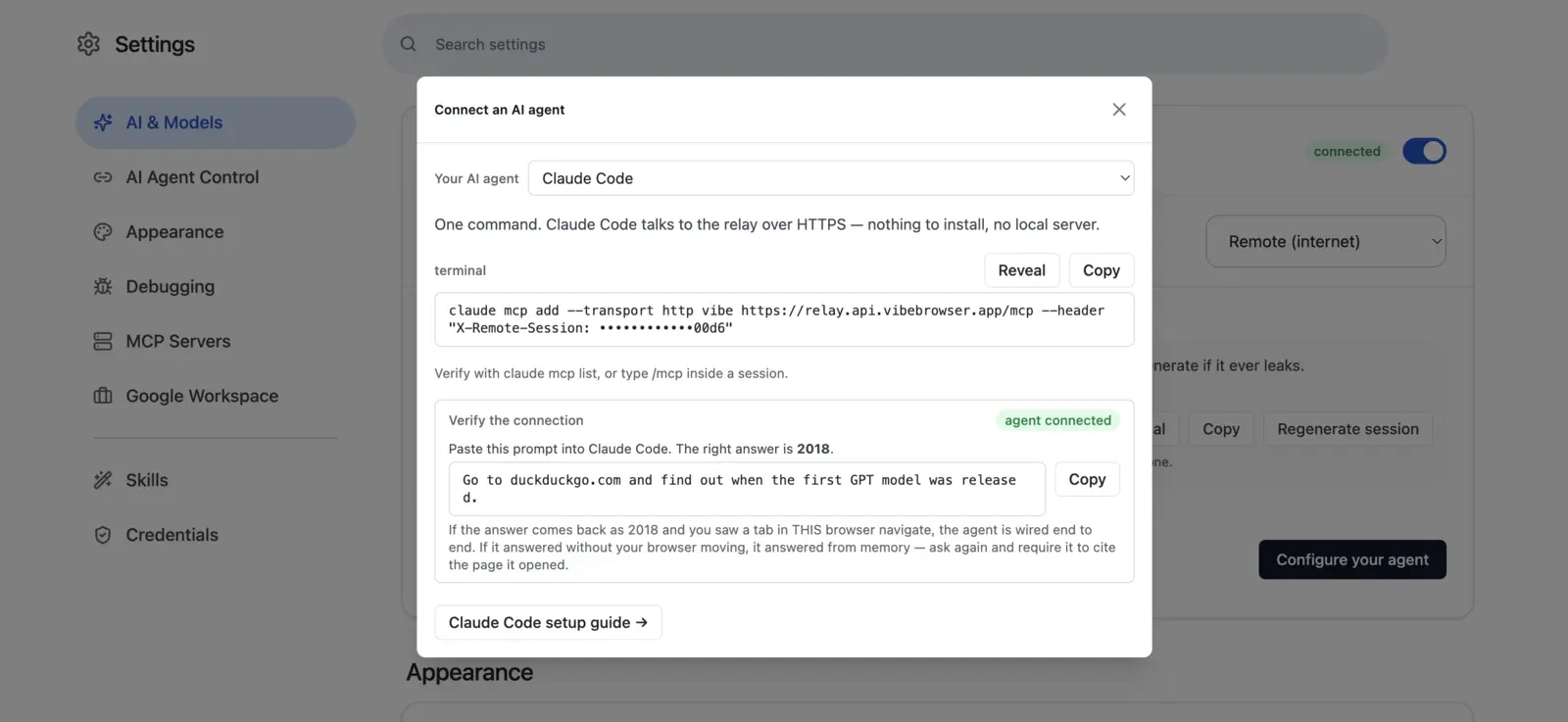Click the claude mcp add command box
Image resolution: width=1568 pixels, height=722 pixels.
click(x=784, y=319)
